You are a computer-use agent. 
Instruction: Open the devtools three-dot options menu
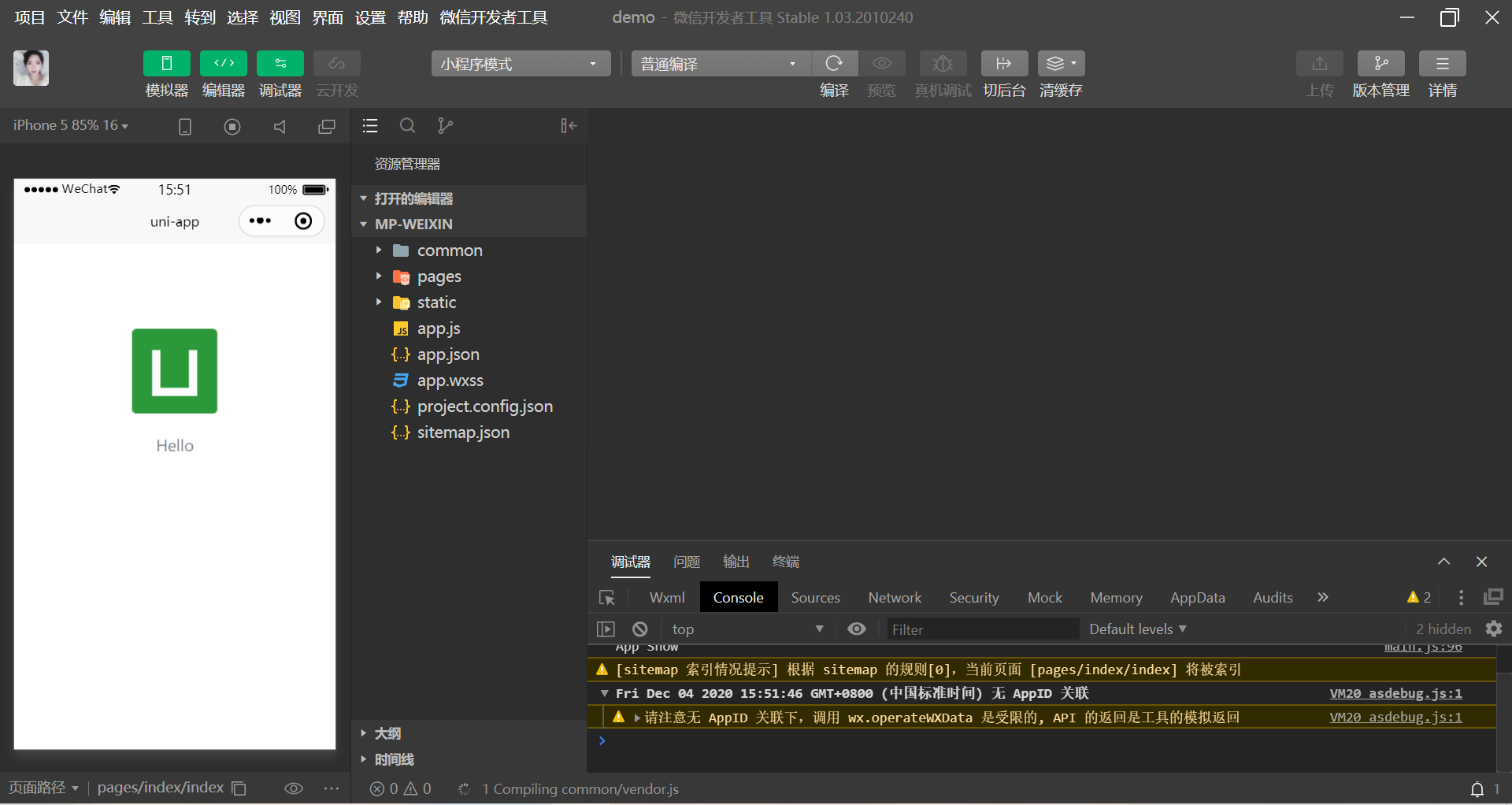pyautogui.click(x=1461, y=598)
